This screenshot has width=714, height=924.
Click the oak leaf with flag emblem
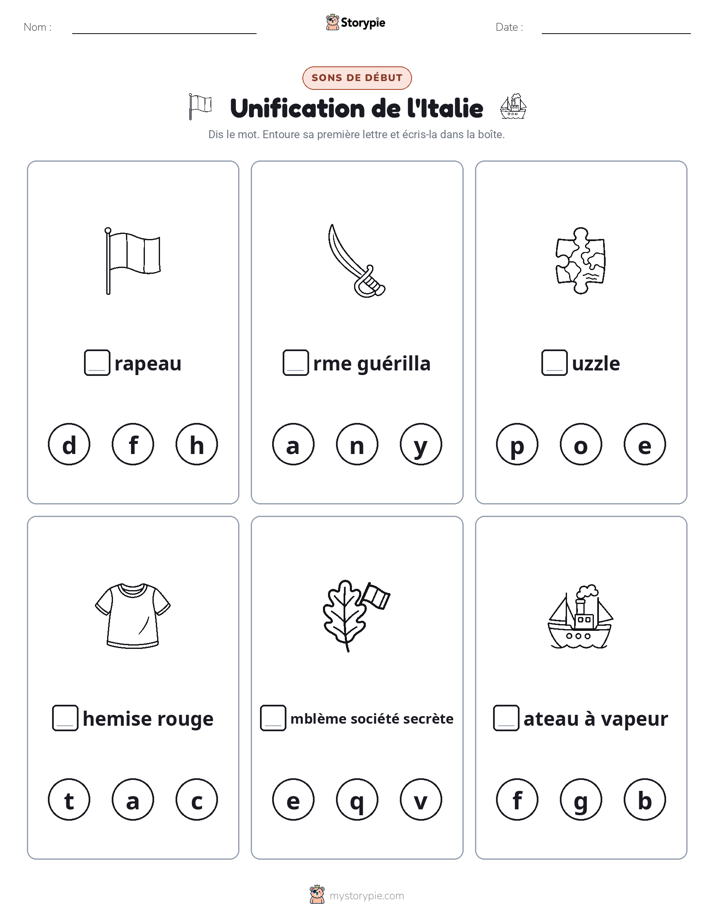coord(356,616)
